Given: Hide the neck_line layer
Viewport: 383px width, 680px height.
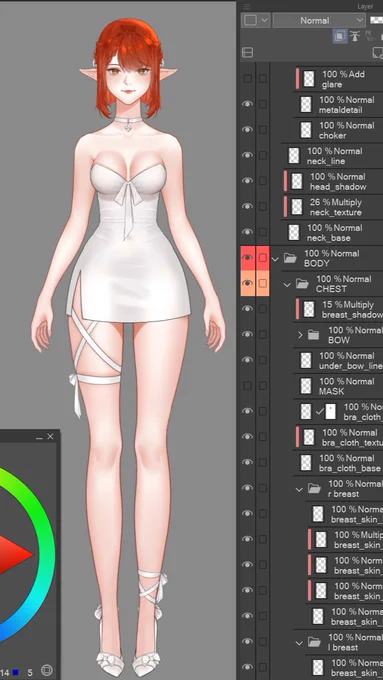Looking at the screenshot, I should [247, 155].
